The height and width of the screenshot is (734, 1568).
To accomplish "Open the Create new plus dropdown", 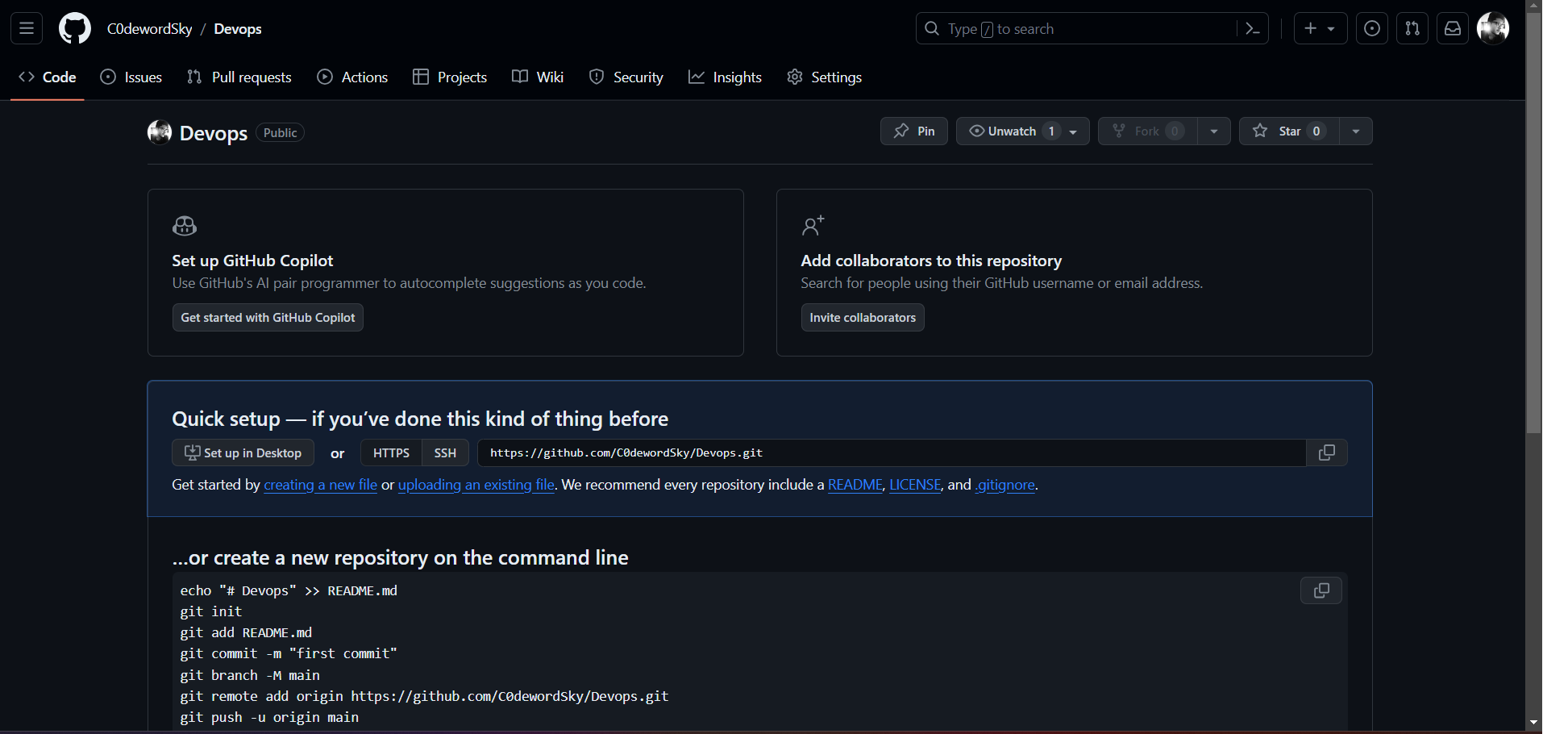I will tap(1321, 29).
